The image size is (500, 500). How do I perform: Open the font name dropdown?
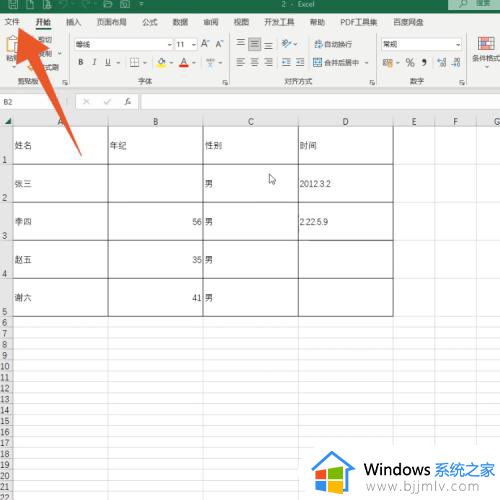click(x=169, y=44)
